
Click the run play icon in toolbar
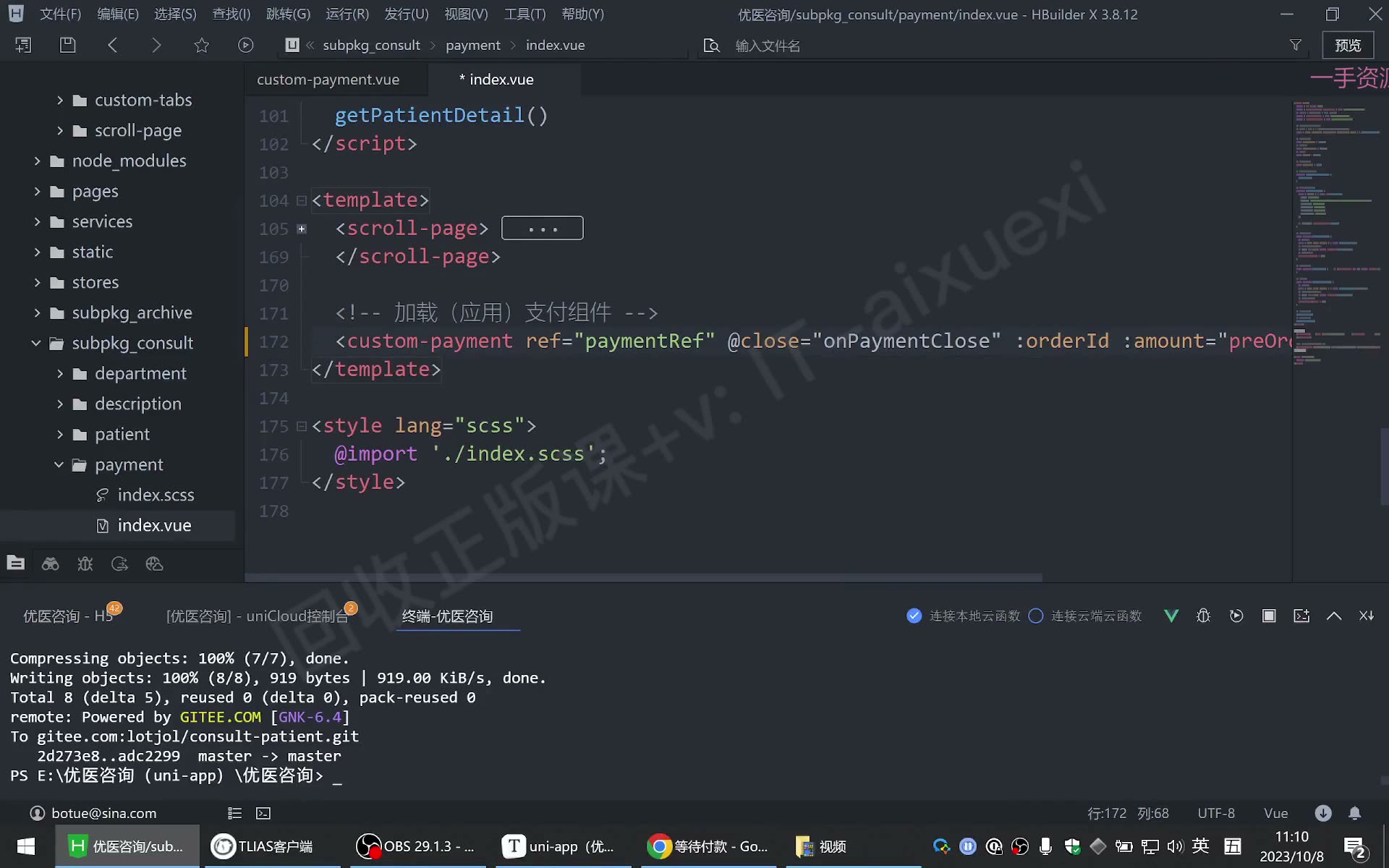(246, 45)
